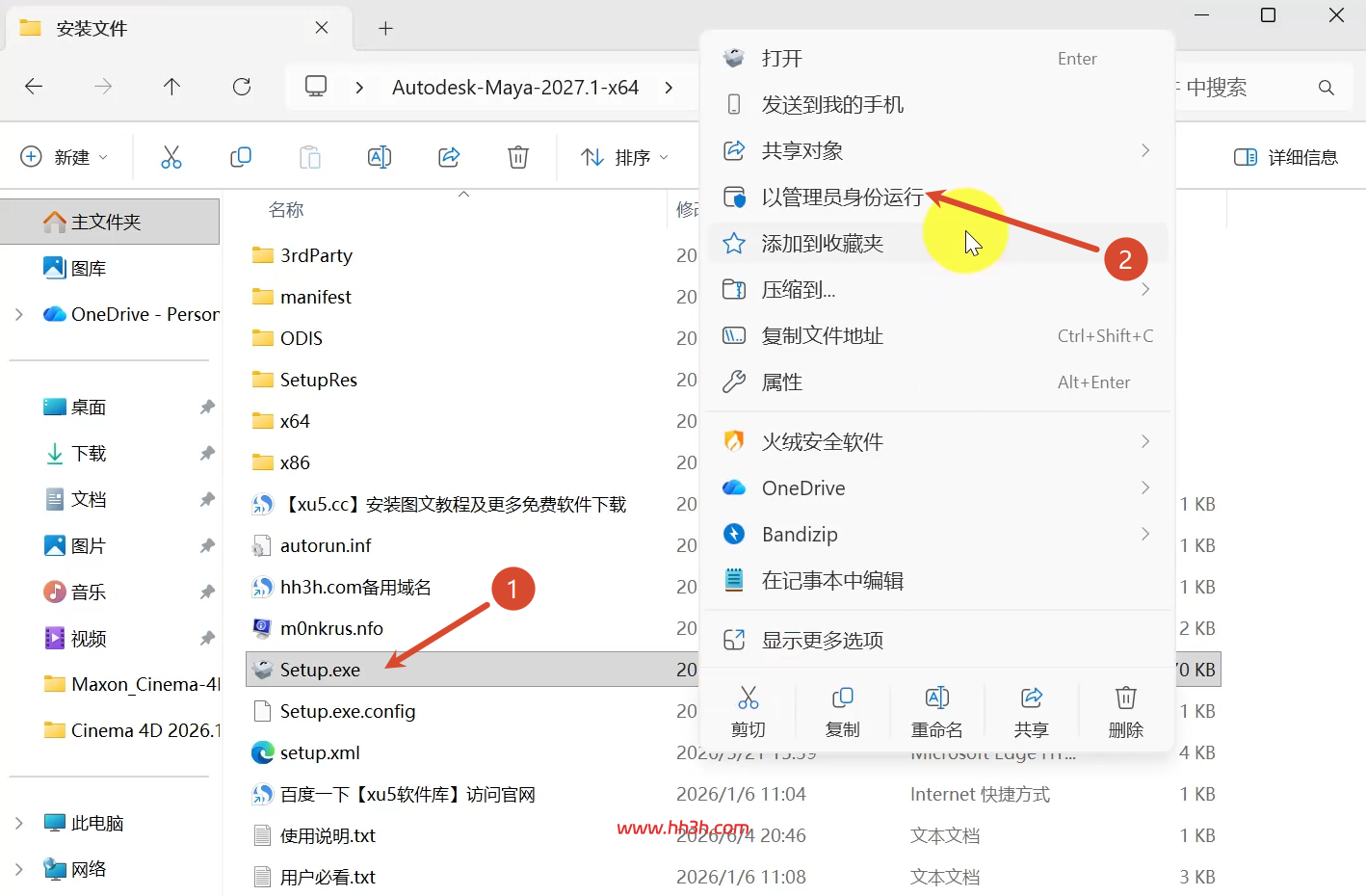Select the m0nkrus.nfo file
1366x896 pixels.
pyautogui.click(x=319, y=628)
